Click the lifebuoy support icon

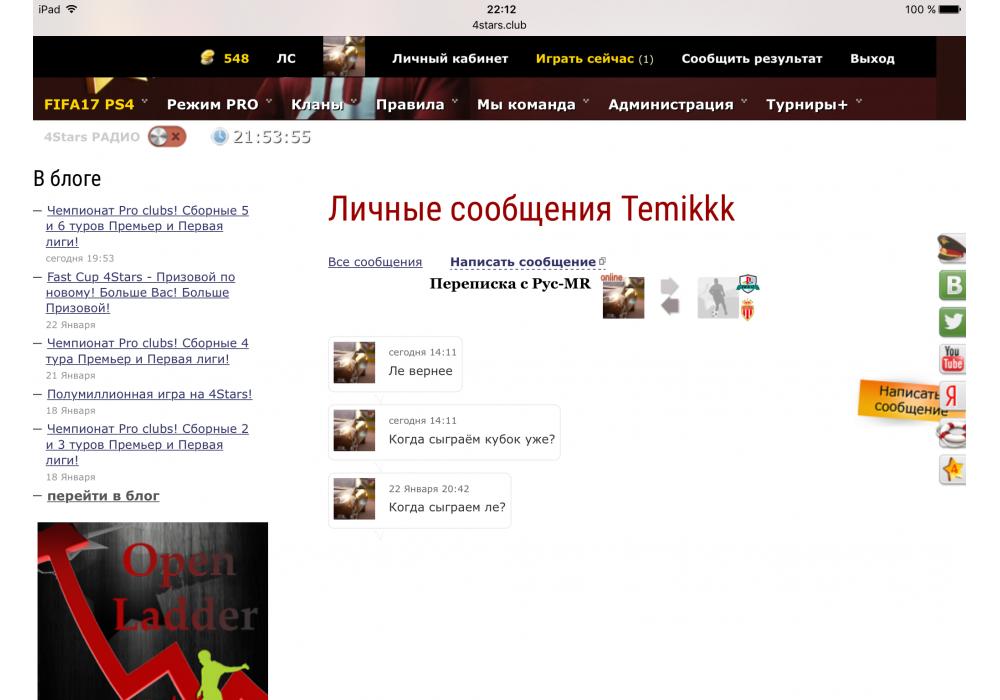coord(952,434)
